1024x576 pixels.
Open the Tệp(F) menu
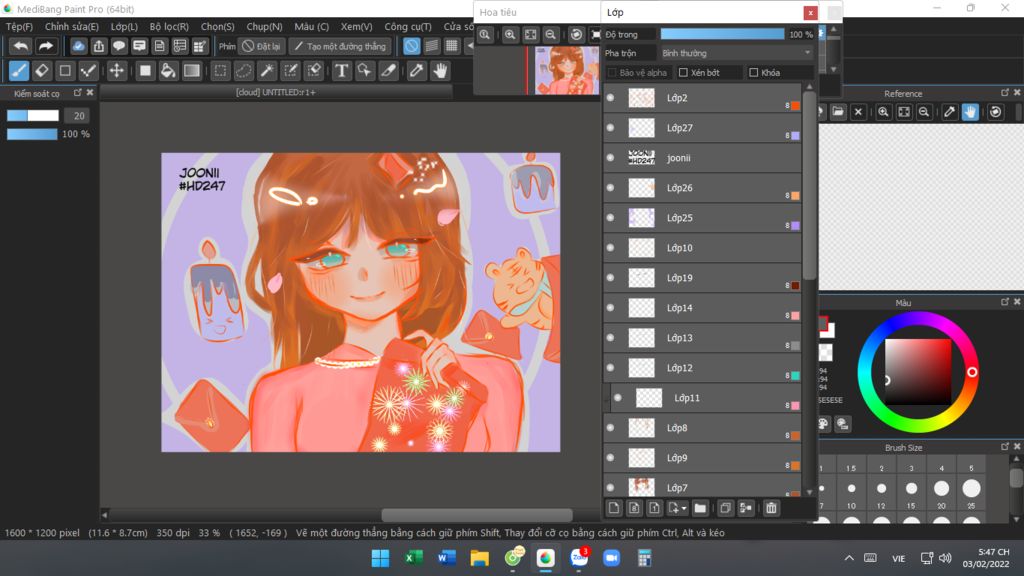tap(20, 27)
